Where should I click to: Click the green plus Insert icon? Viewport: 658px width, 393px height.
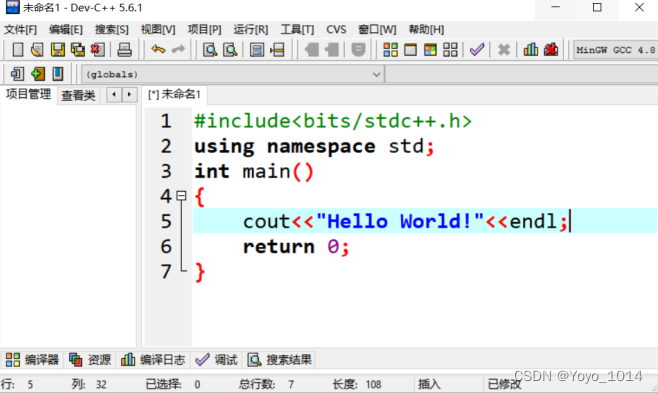tap(37, 74)
